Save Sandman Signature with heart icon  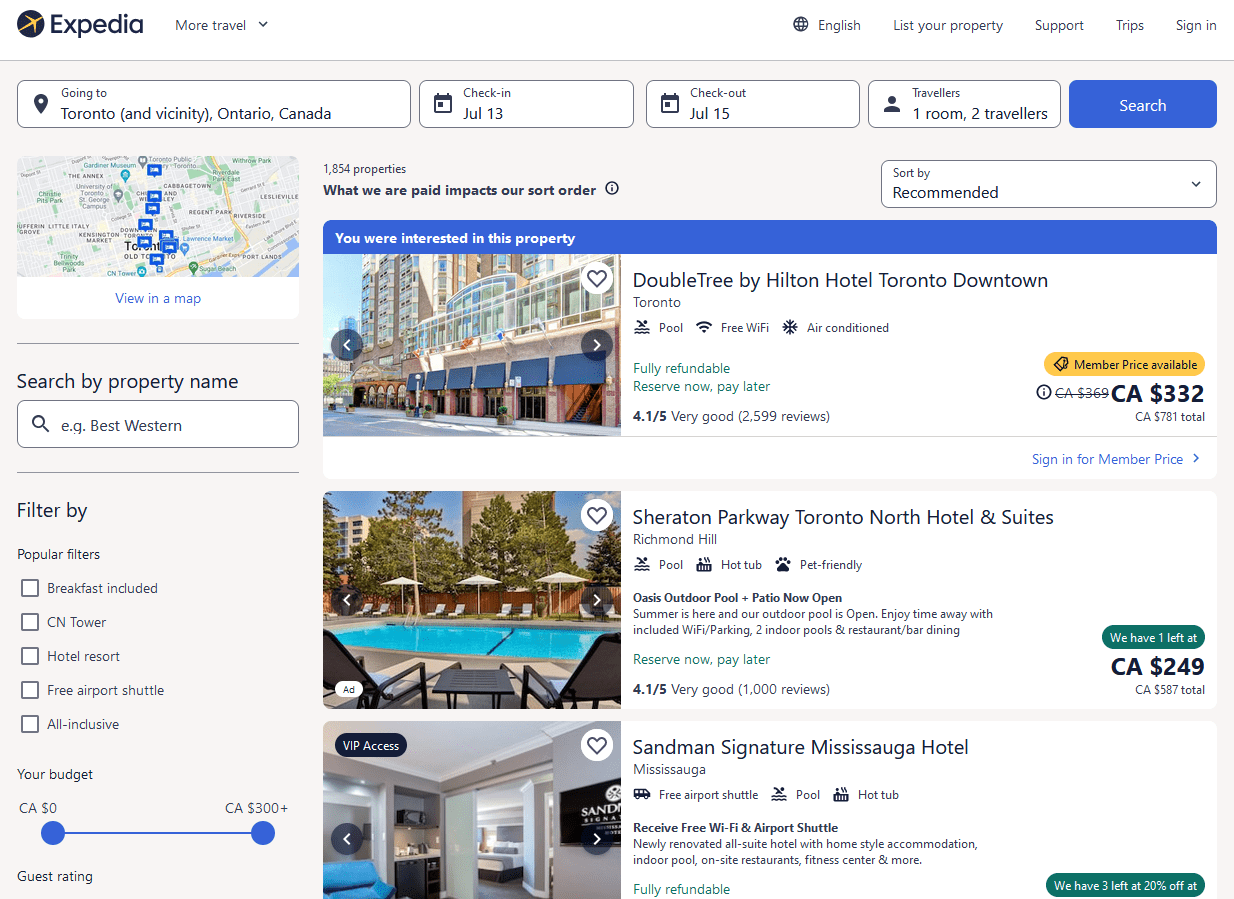pyautogui.click(x=597, y=745)
